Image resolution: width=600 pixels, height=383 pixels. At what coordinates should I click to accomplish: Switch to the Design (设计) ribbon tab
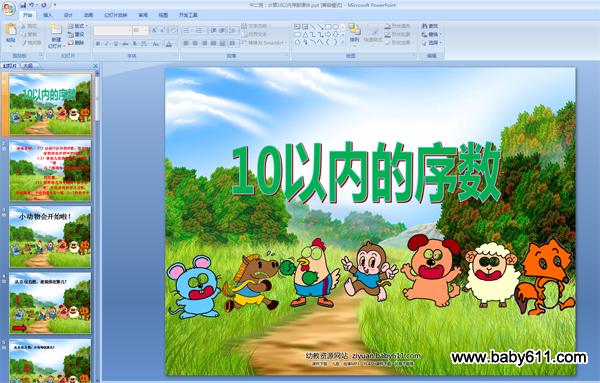[68, 15]
